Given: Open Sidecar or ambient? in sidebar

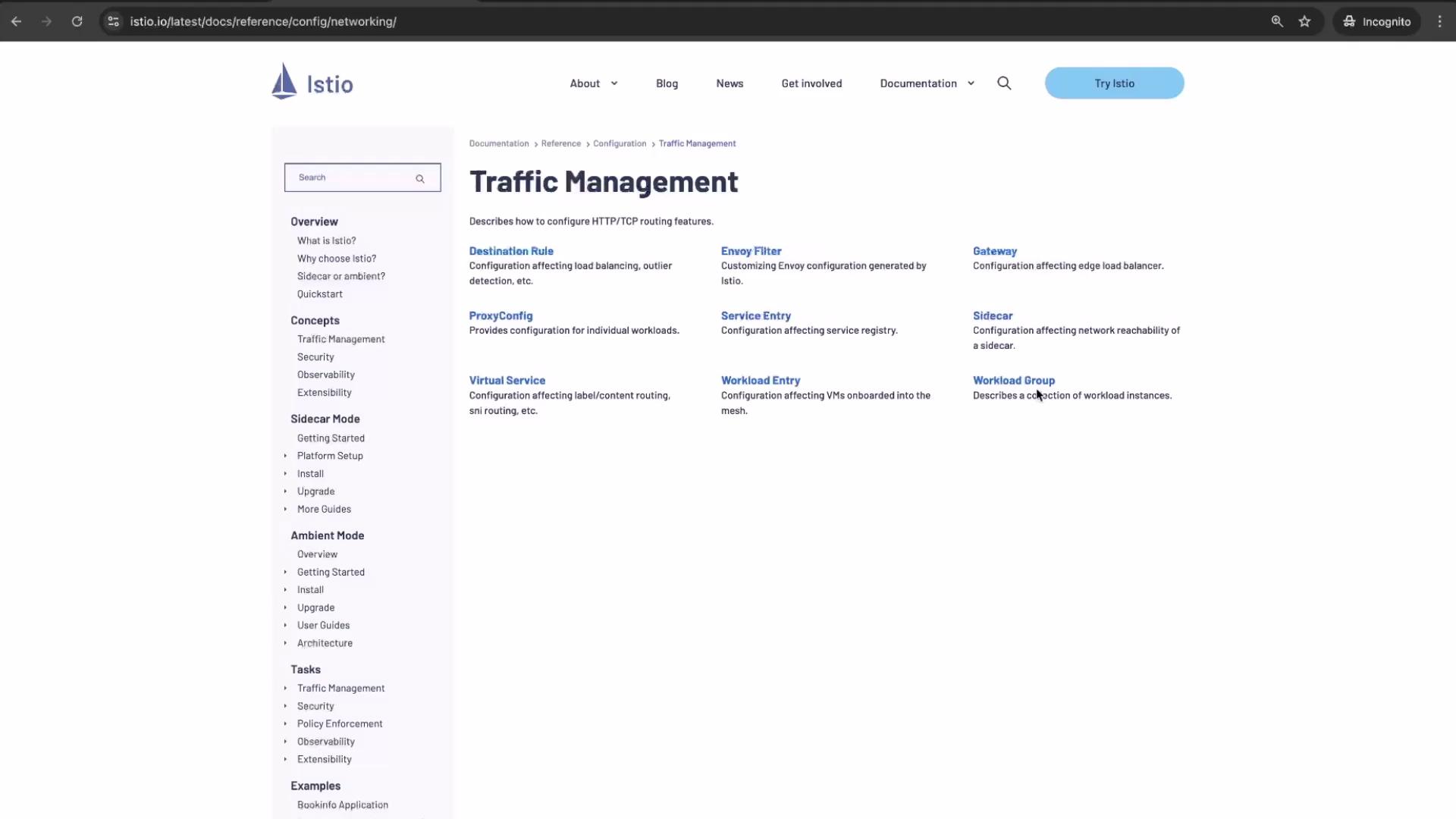Looking at the screenshot, I should [x=341, y=276].
